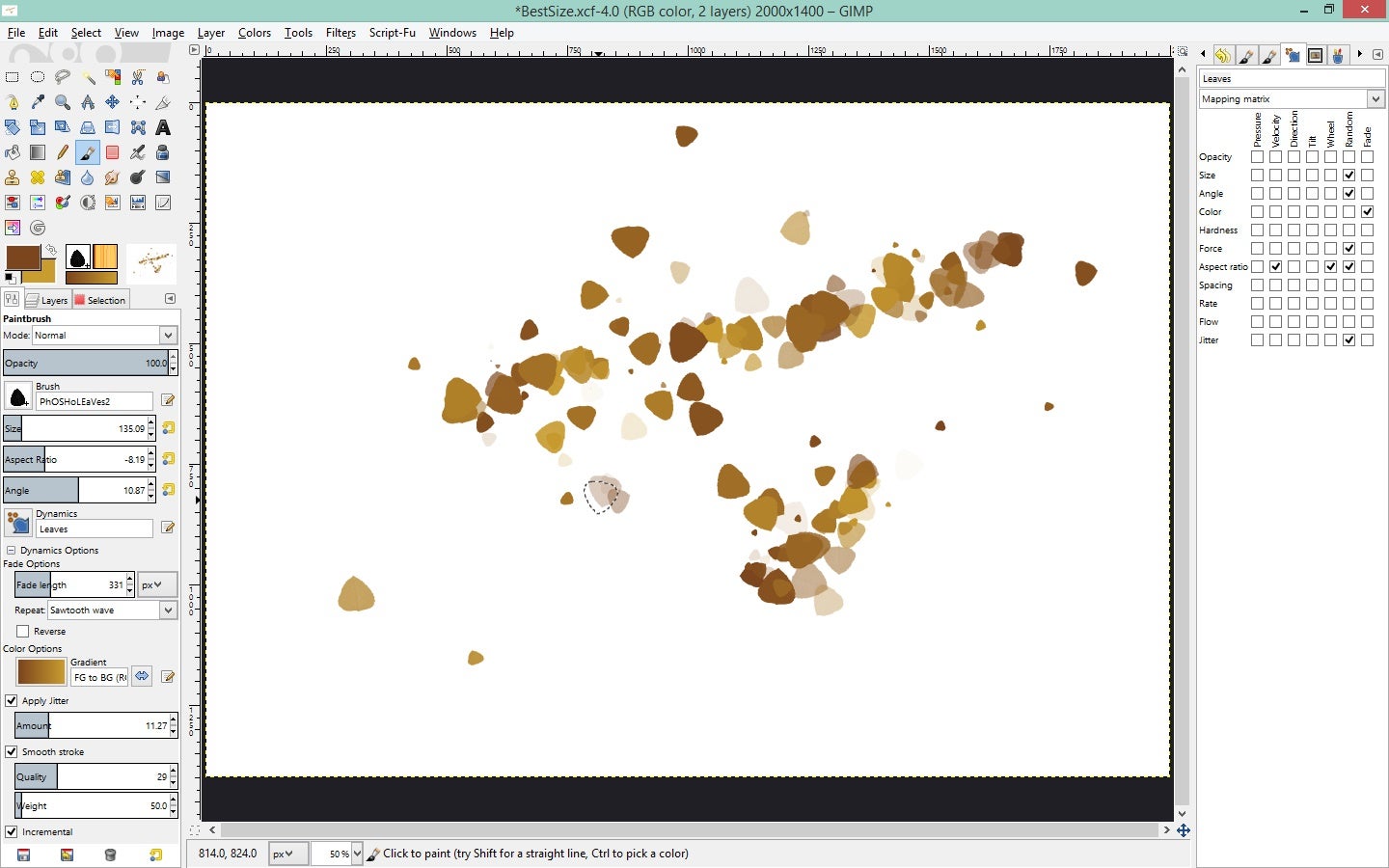This screenshot has height=868, width=1389.
Task: Choose the Smudge tool
Action: tap(113, 176)
